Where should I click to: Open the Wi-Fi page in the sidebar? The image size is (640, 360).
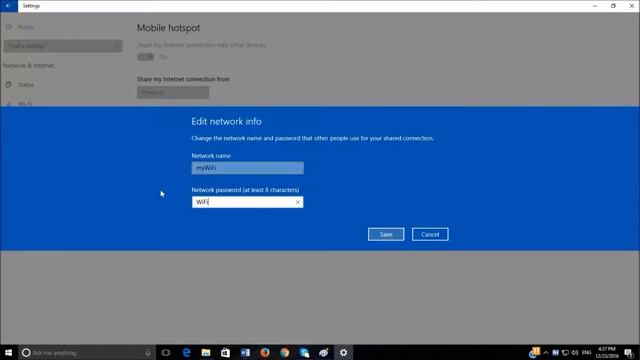[x=24, y=103]
